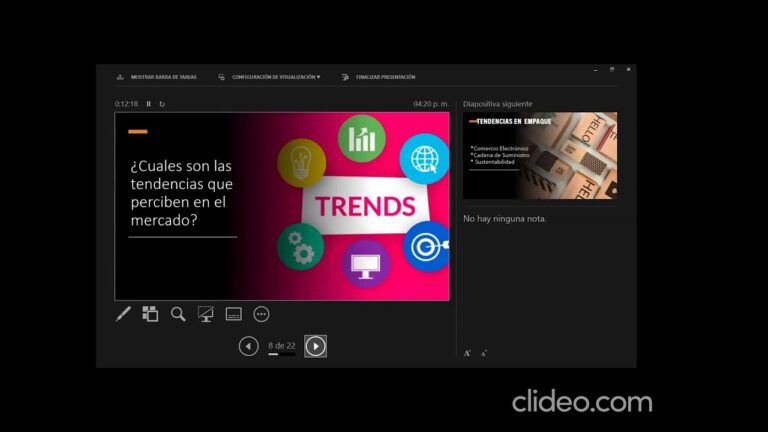Open Configuración de visualización dropdown

[269, 77]
